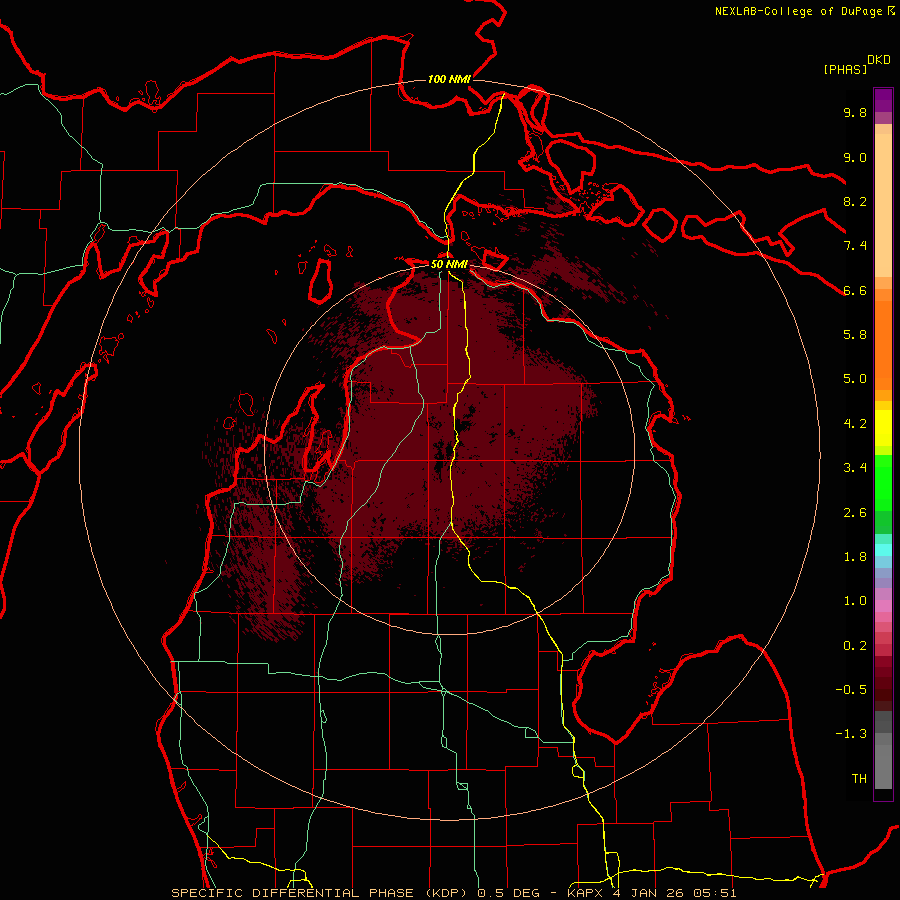Image resolution: width=900 pixels, height=900 pixels.
Task: Pick the 2.6 scale label
Action: tap(855, 513)
